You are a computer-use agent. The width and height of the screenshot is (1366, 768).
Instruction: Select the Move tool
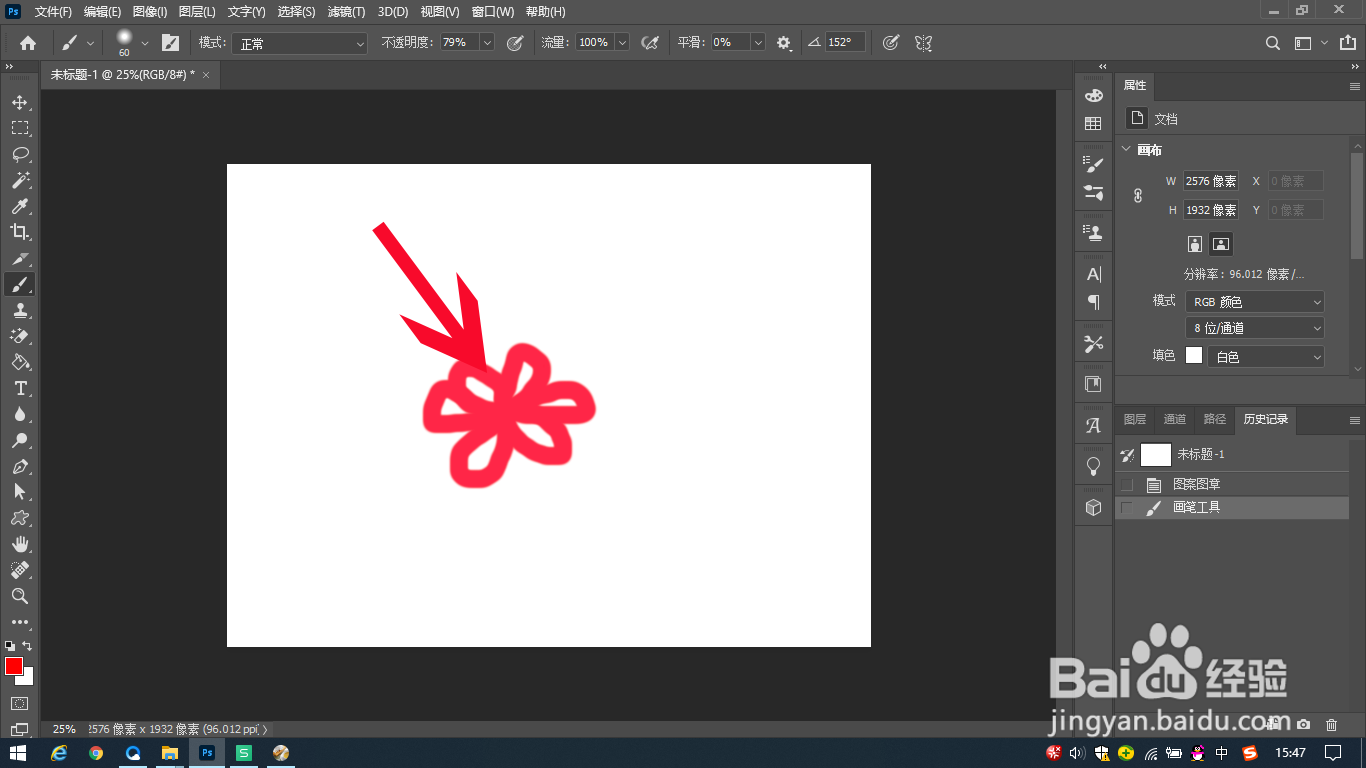pos(20,102)
